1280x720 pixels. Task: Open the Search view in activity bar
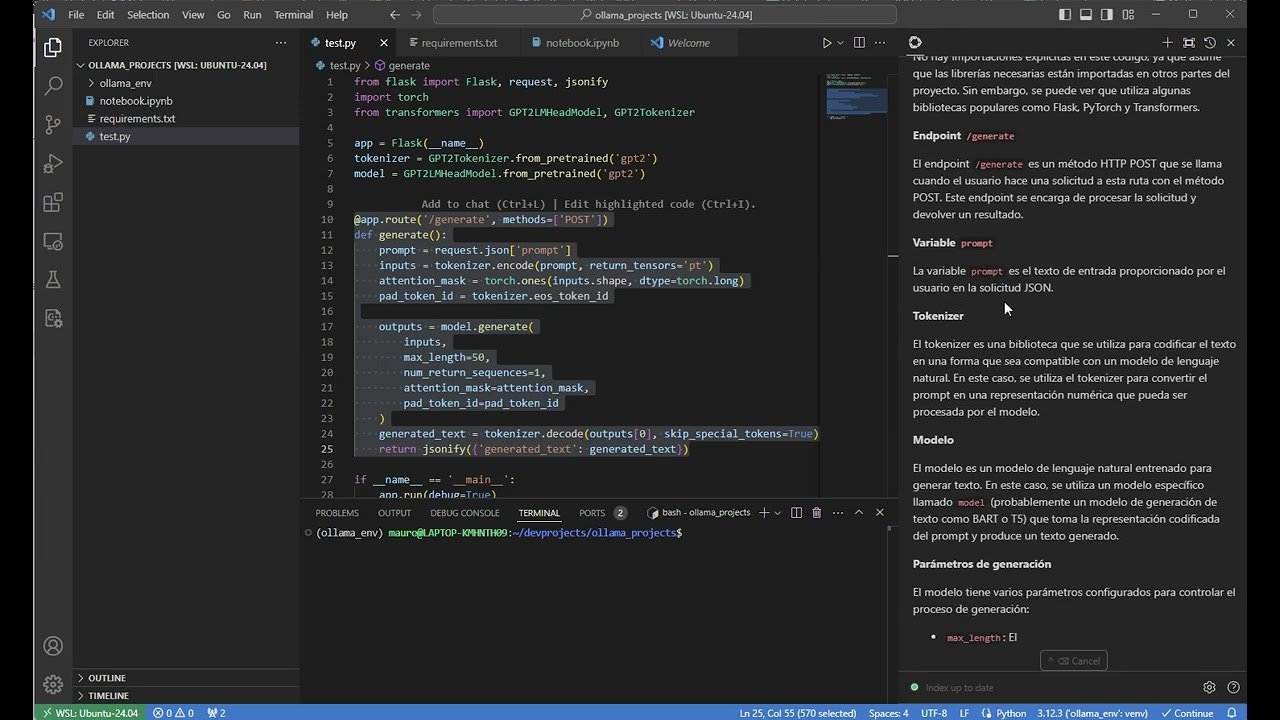[x=53, y=87]
